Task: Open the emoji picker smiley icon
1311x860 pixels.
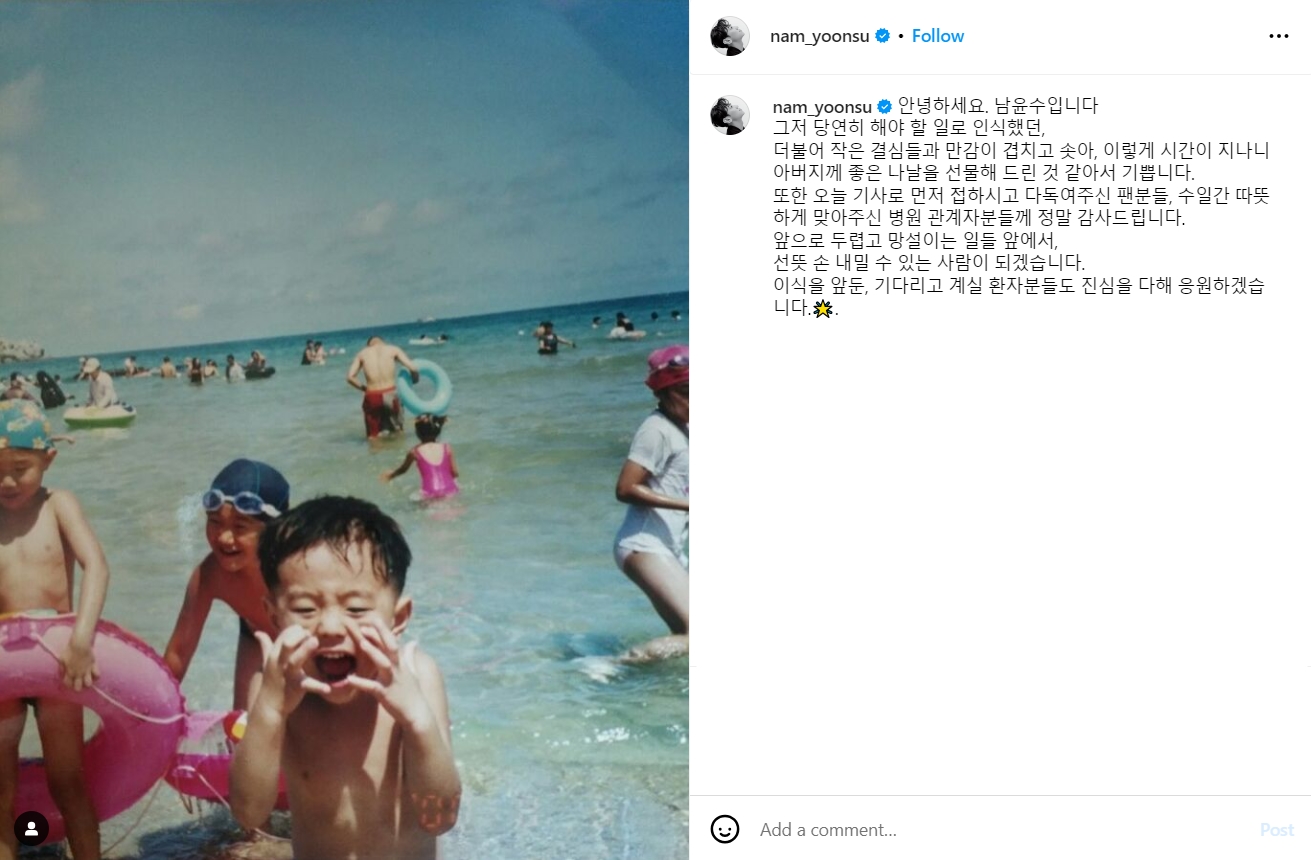Action: (725, 829)
